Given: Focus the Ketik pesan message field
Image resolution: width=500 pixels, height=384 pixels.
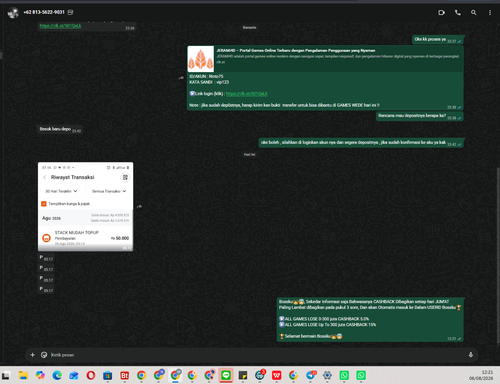Looking at the screenshot, I should pos(257,355).
